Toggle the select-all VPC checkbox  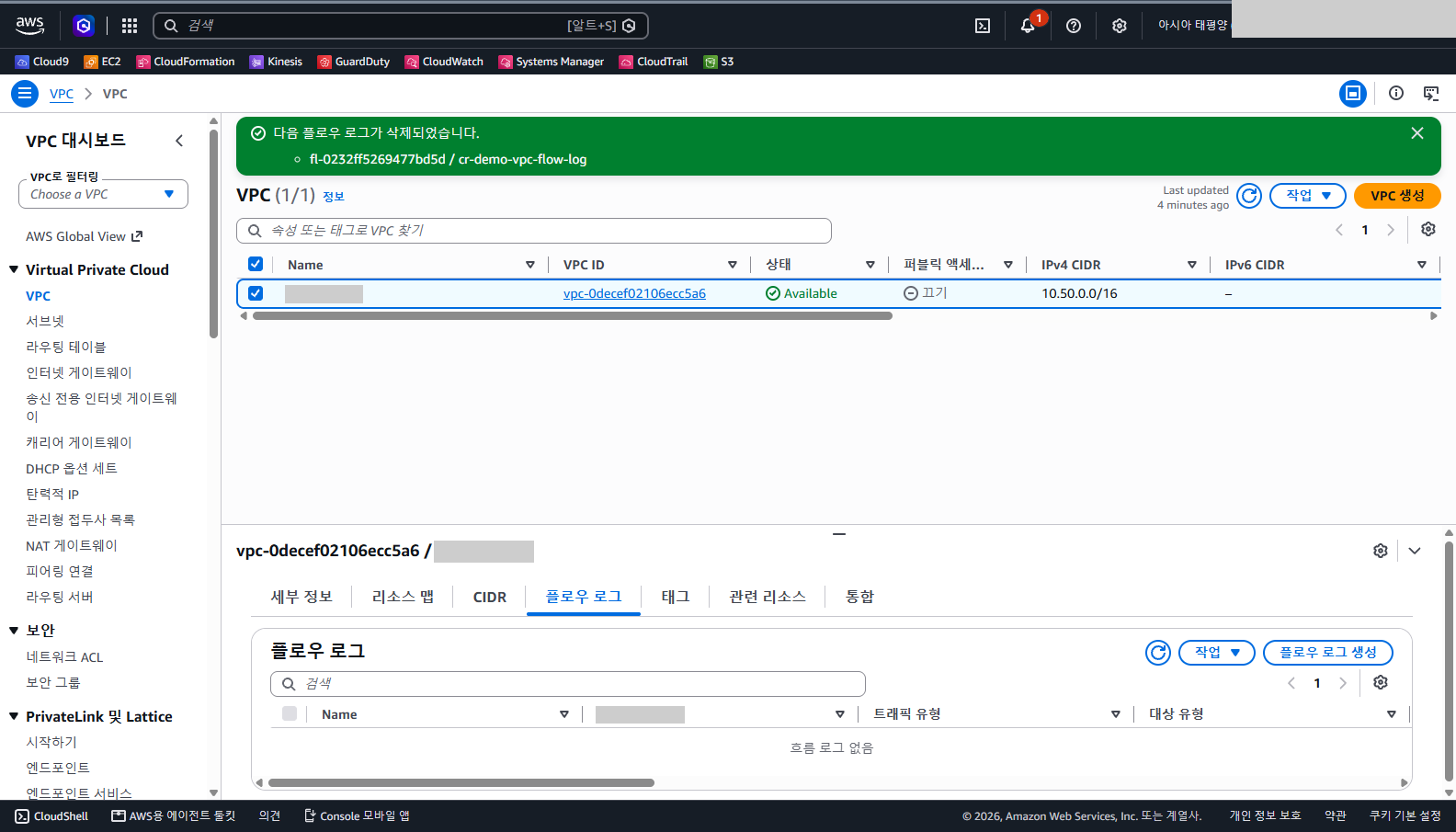(x=256, y=264)
